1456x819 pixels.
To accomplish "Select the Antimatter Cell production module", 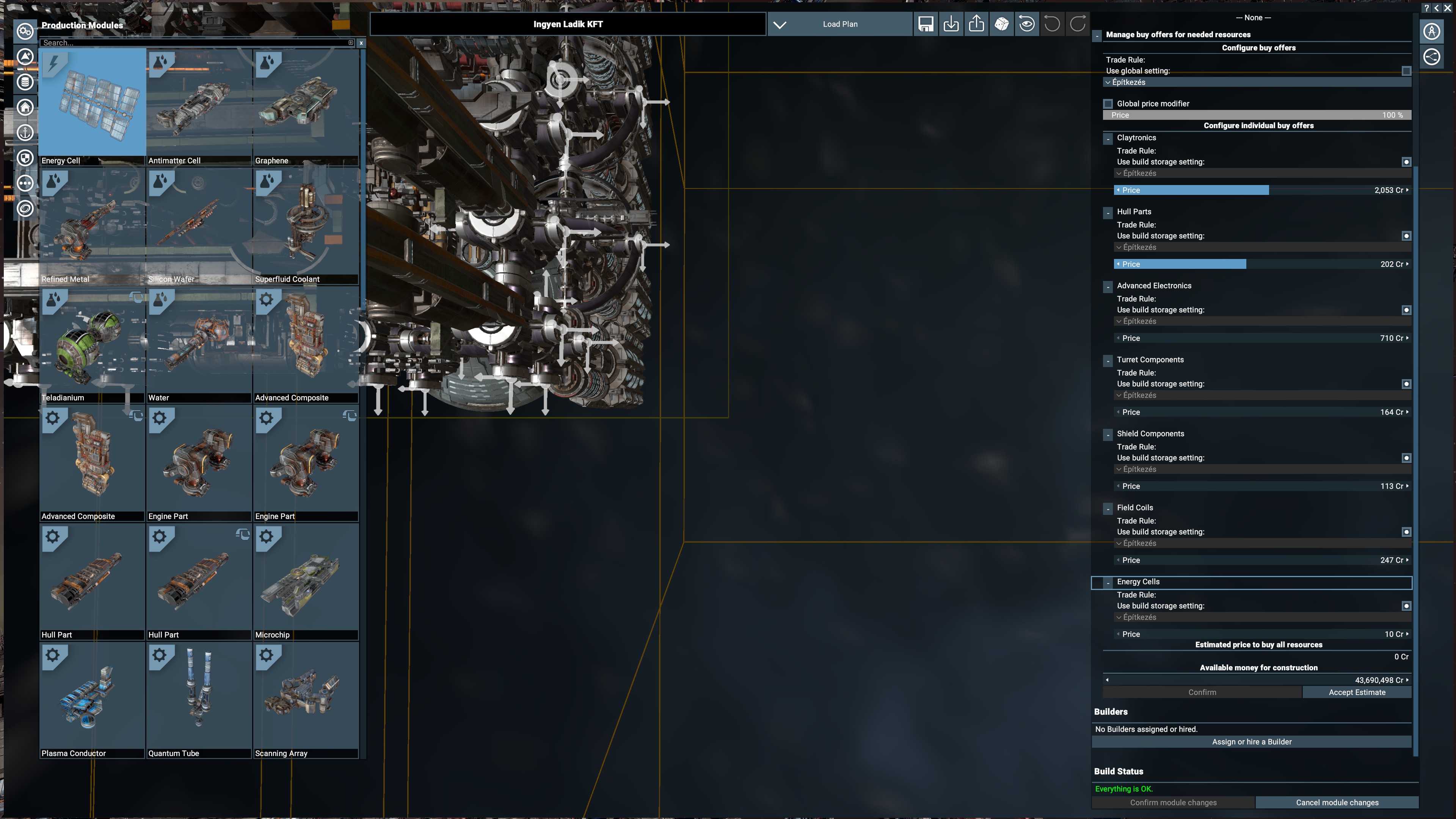I will (199, 107).
